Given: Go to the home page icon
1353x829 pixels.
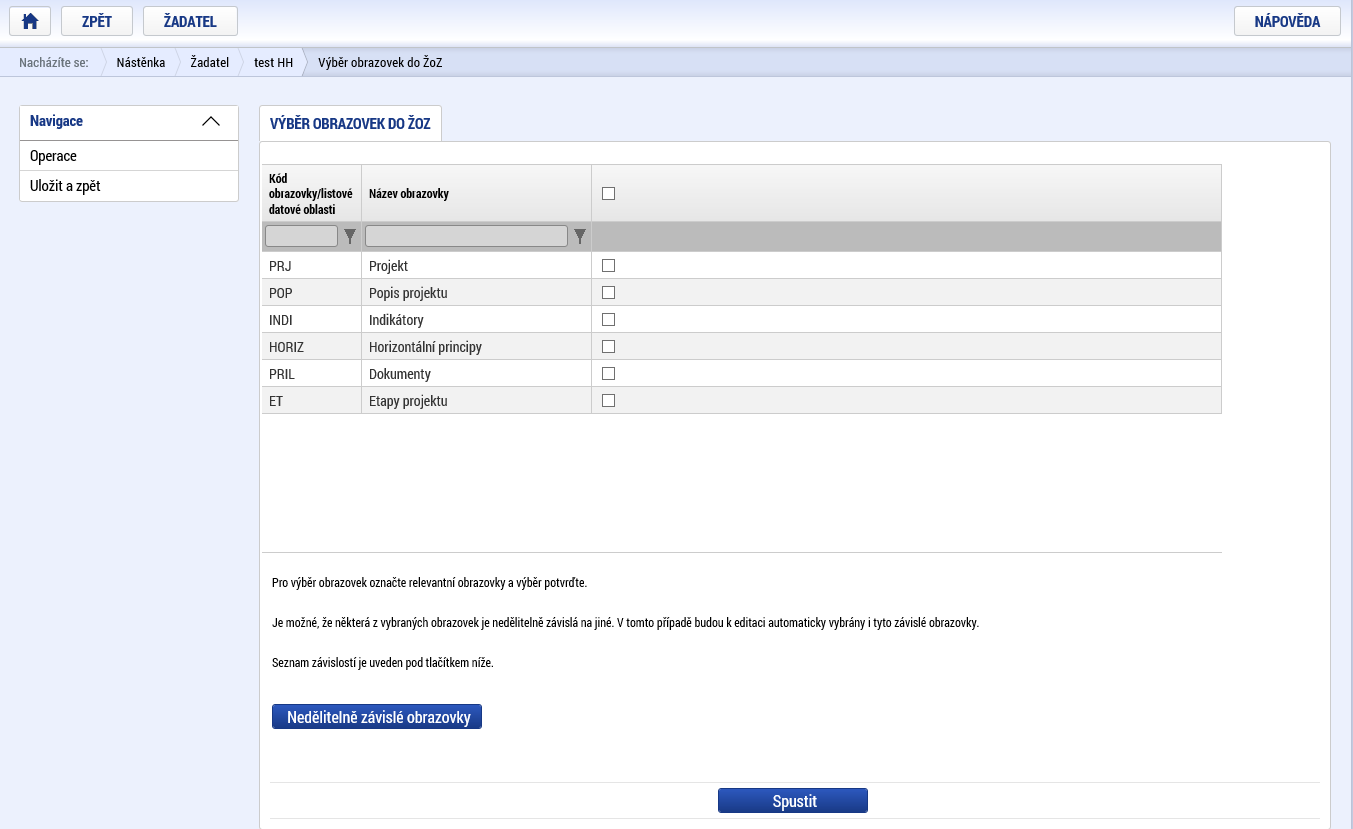Looking at the screenshot, I should pos(30,21).
